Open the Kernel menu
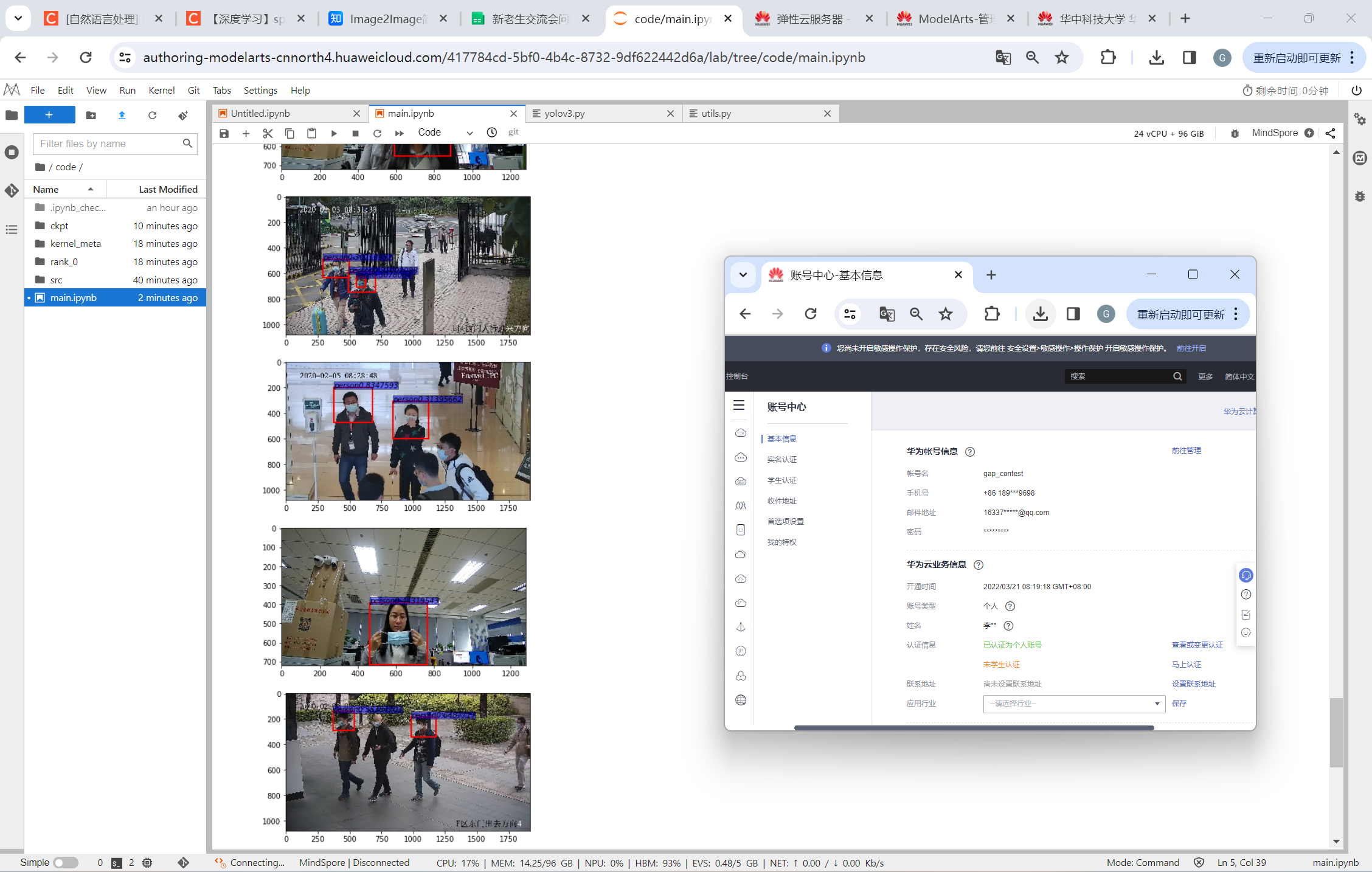Image resolution: width=1372 pixels, height=872 pixels. tap(161, 90)
